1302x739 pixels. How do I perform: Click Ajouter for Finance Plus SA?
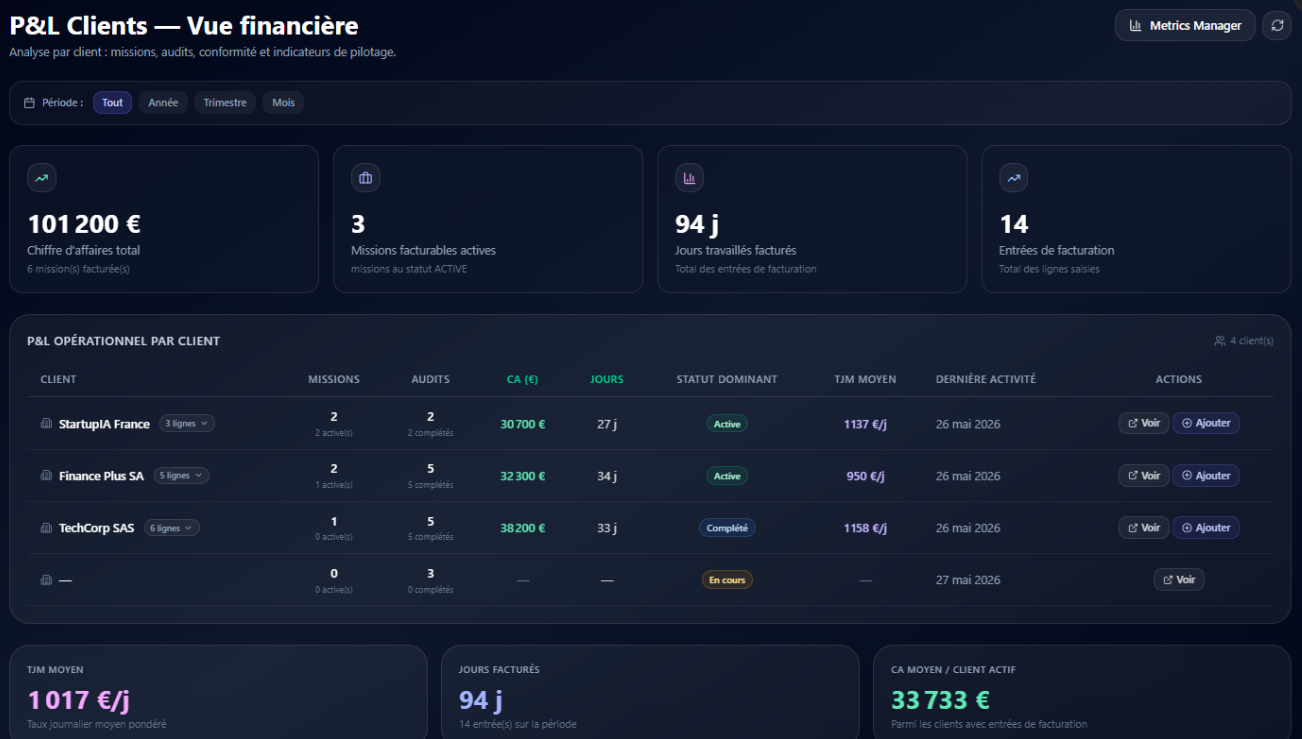pos(1206,475)
